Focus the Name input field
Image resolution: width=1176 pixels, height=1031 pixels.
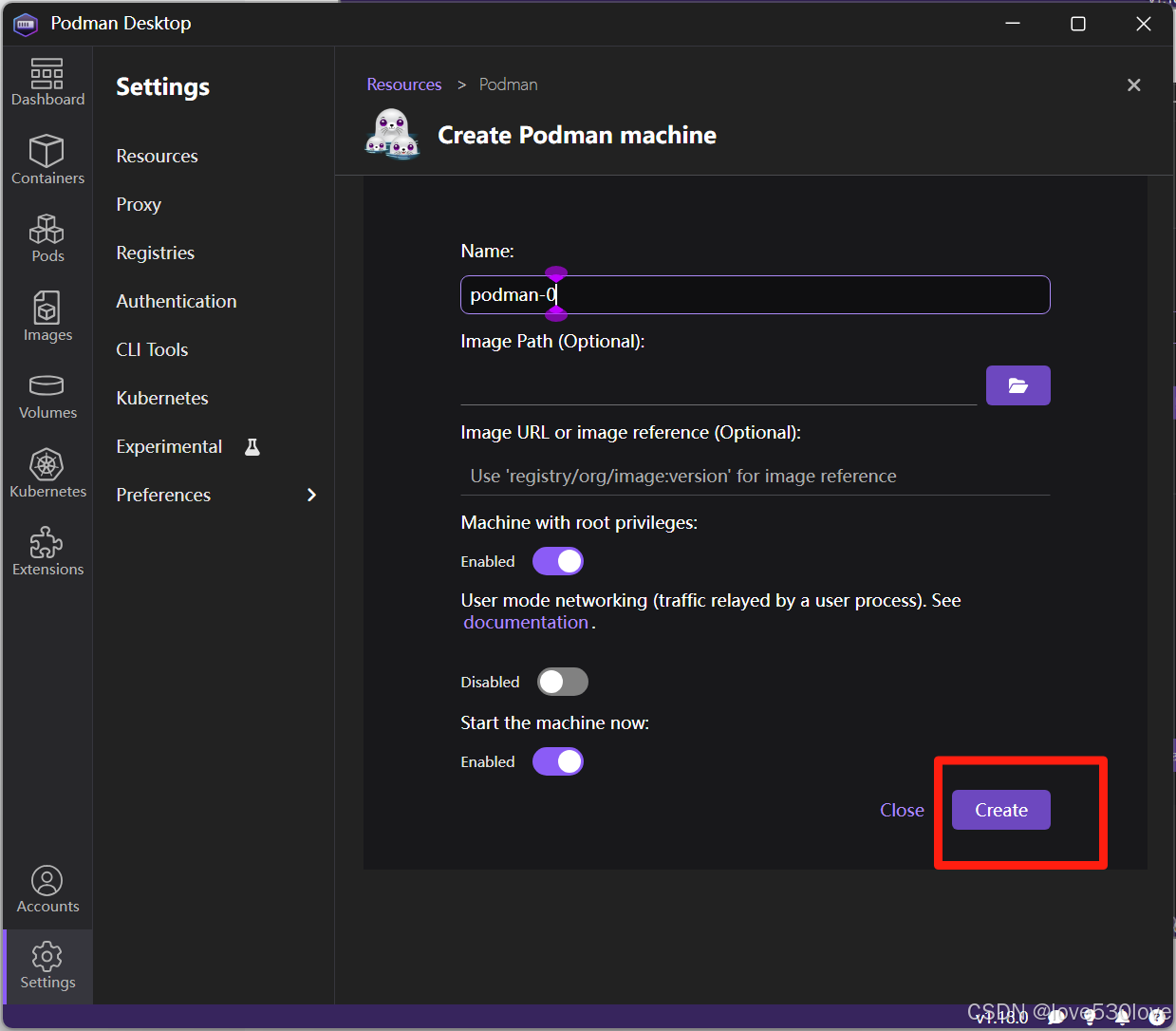(756, 294)
